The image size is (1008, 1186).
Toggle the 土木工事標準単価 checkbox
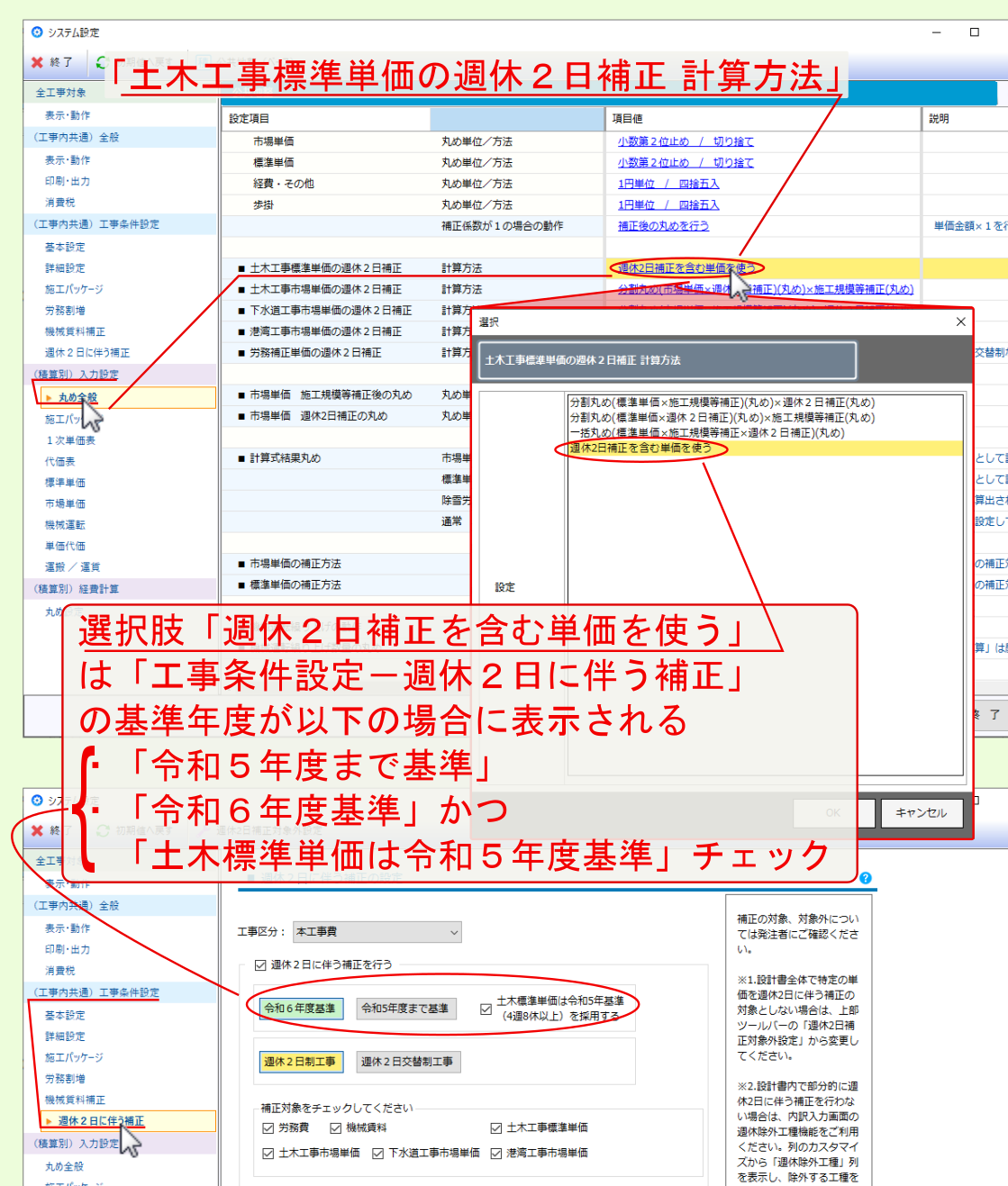coord(496,1127)
